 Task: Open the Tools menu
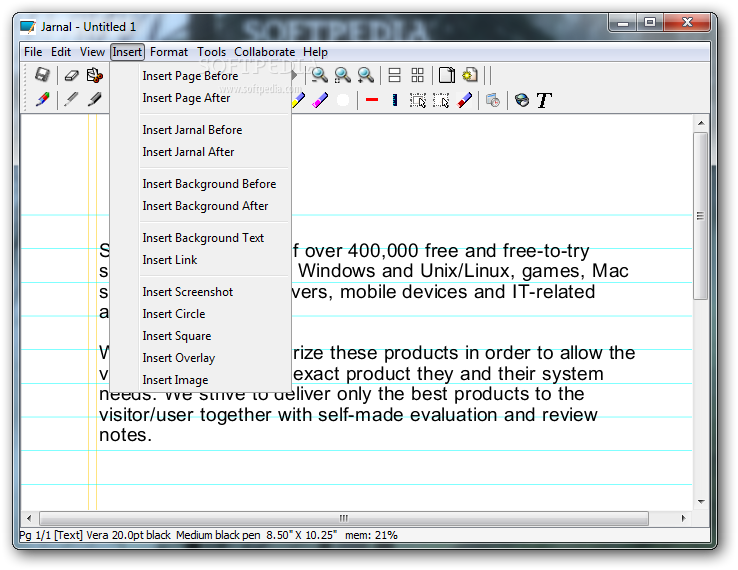tap(211, 52)
